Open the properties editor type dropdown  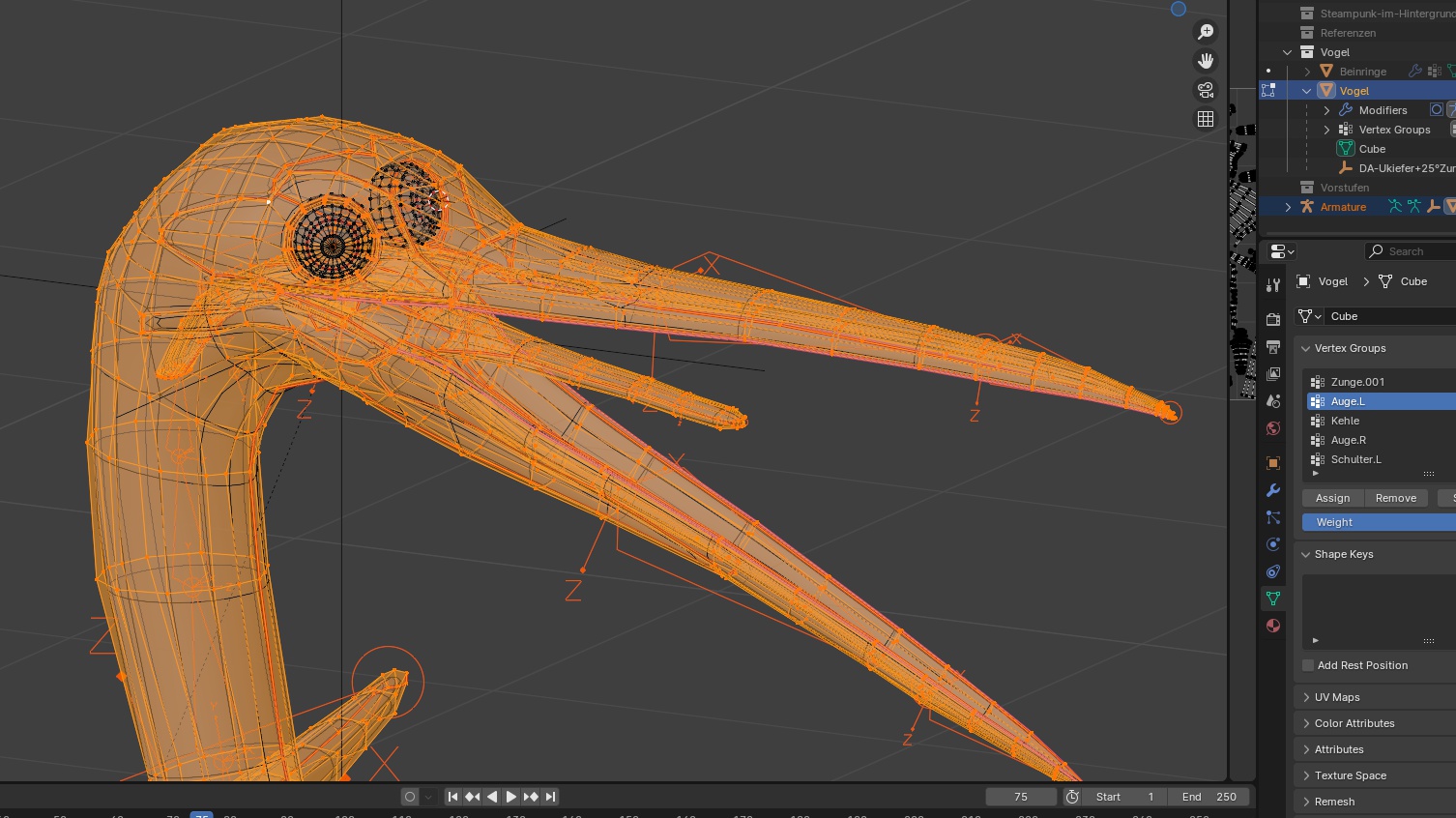coord(1282,251)
